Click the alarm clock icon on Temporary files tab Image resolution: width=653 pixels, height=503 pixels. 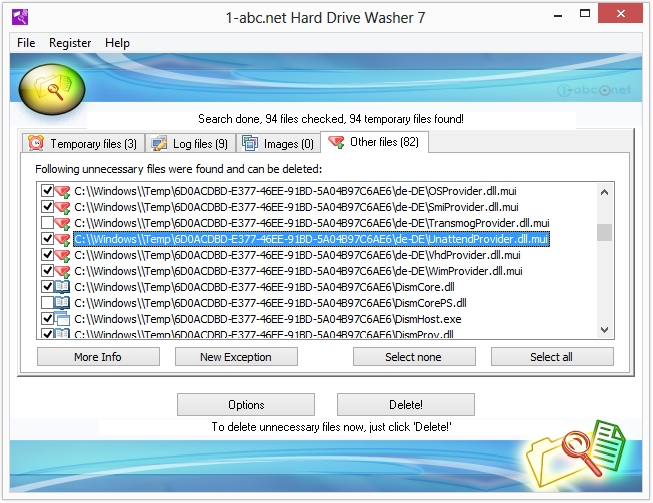tap(36, 143)
